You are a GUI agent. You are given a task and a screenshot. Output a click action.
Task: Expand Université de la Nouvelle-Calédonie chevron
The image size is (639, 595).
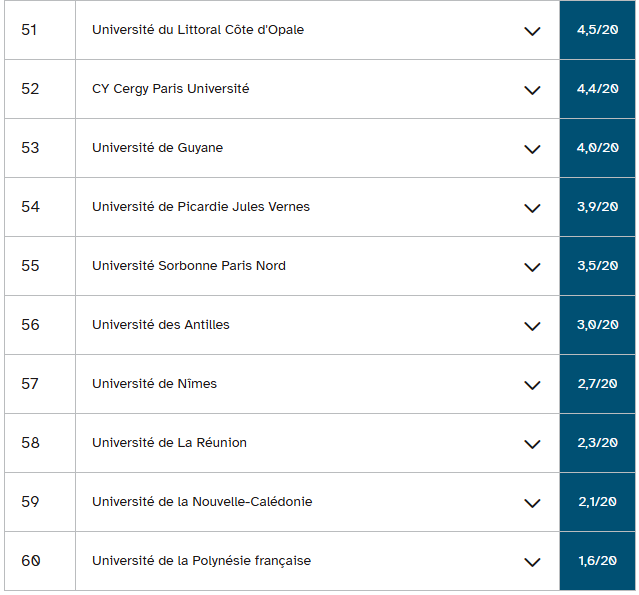[532, 503]
